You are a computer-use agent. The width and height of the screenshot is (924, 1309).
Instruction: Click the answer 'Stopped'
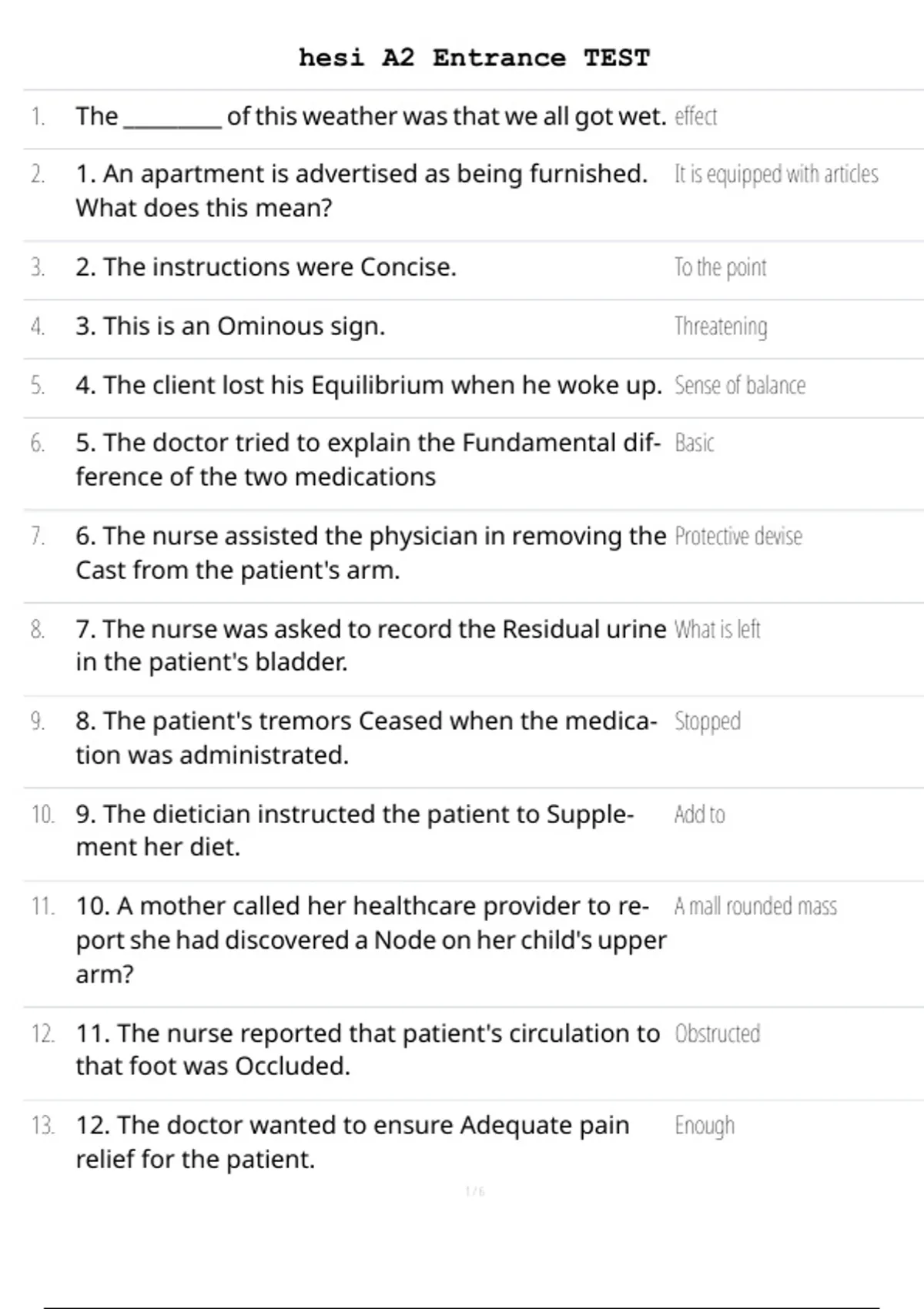click(x=707, y=721)
